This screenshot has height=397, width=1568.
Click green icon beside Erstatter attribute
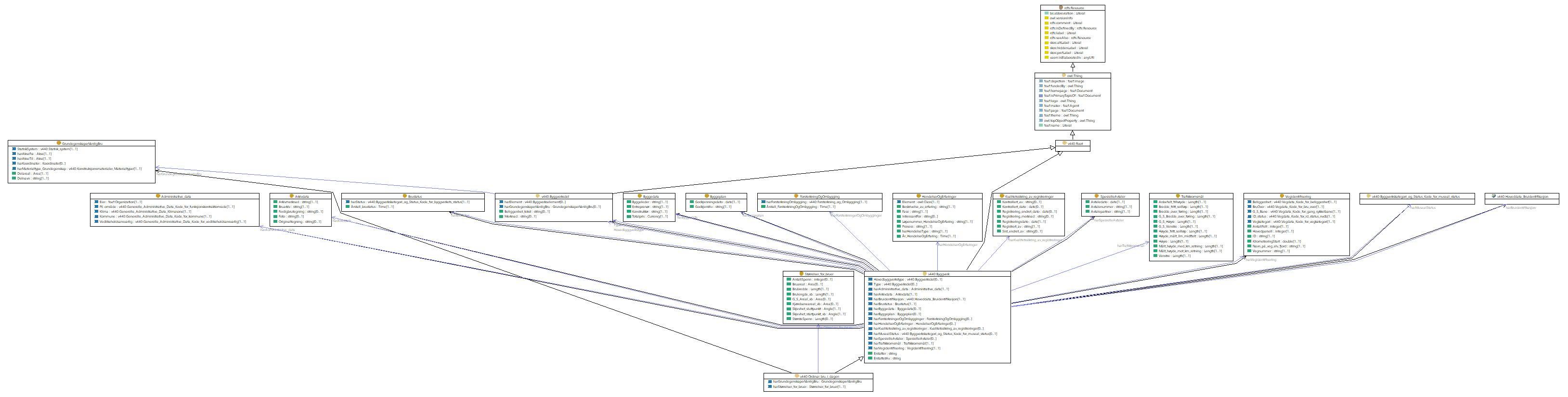coord(870,353)
